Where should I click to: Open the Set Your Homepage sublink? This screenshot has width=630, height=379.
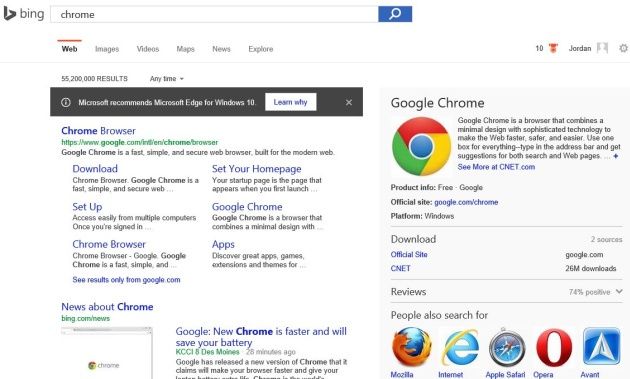coord(257,169)
